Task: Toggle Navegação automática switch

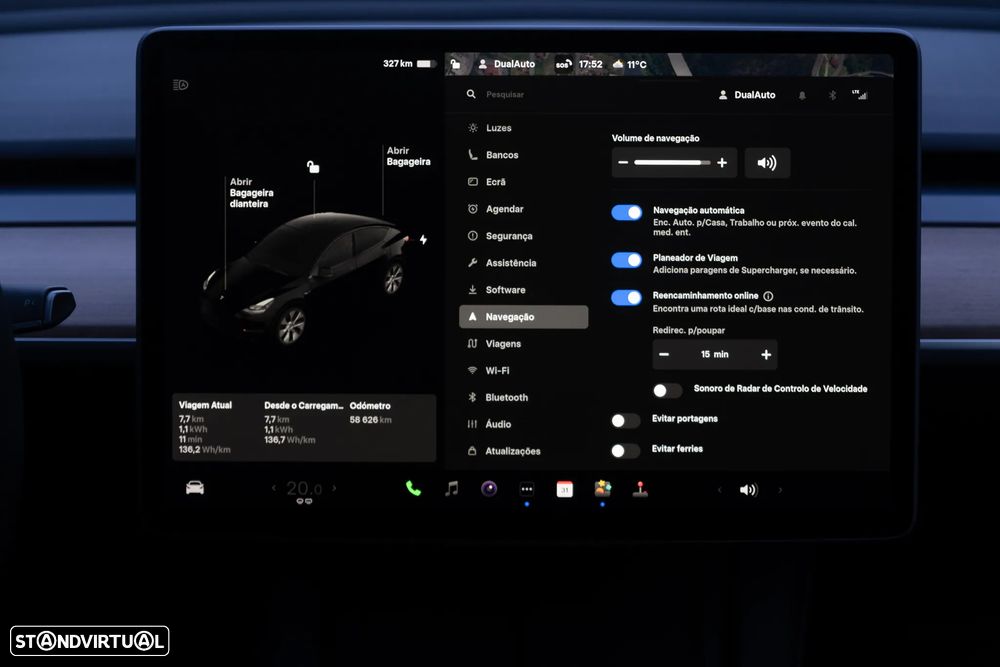Action: click(x=626, y=212)
